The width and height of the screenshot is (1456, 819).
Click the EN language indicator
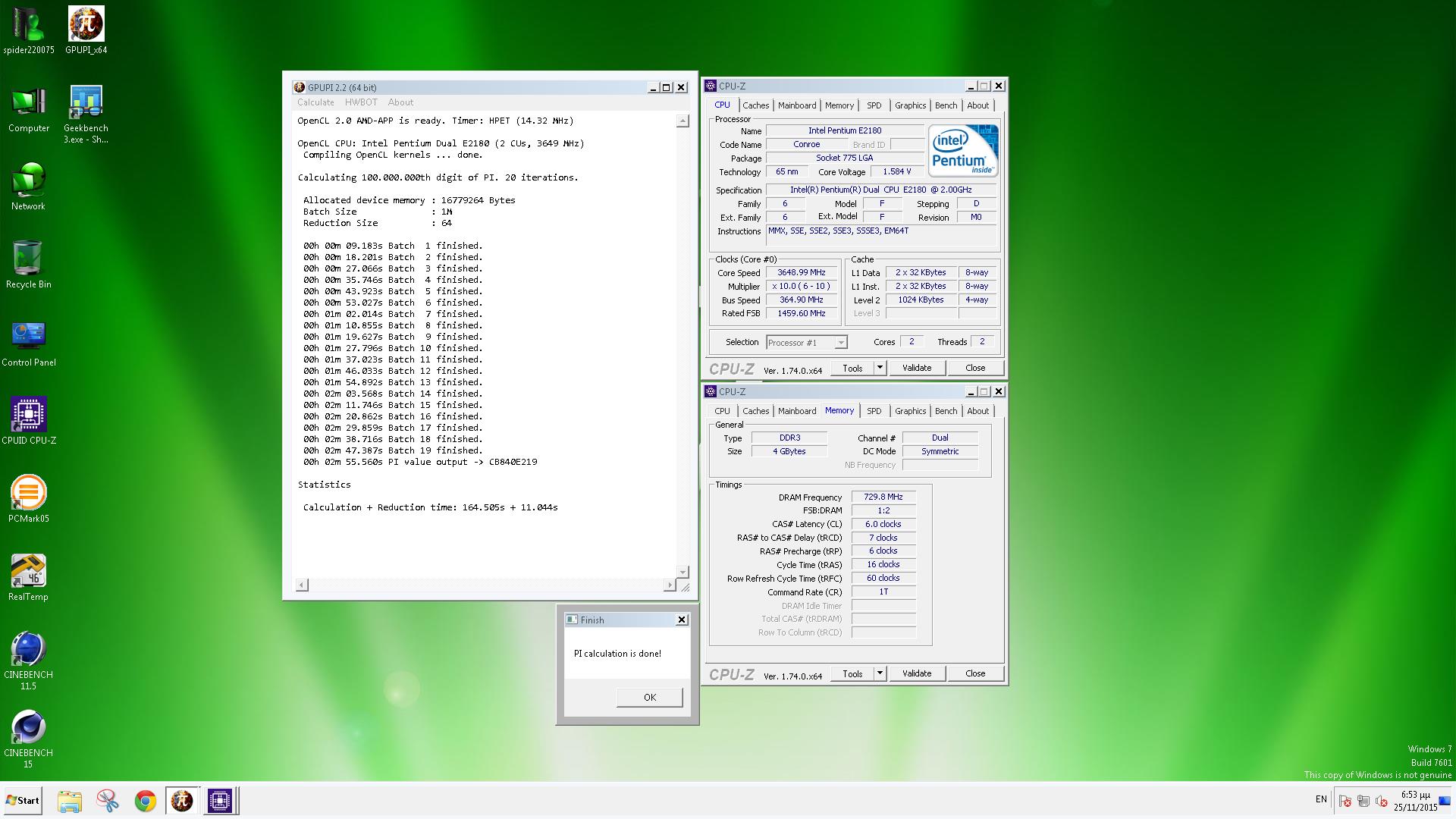(1321, 799)
